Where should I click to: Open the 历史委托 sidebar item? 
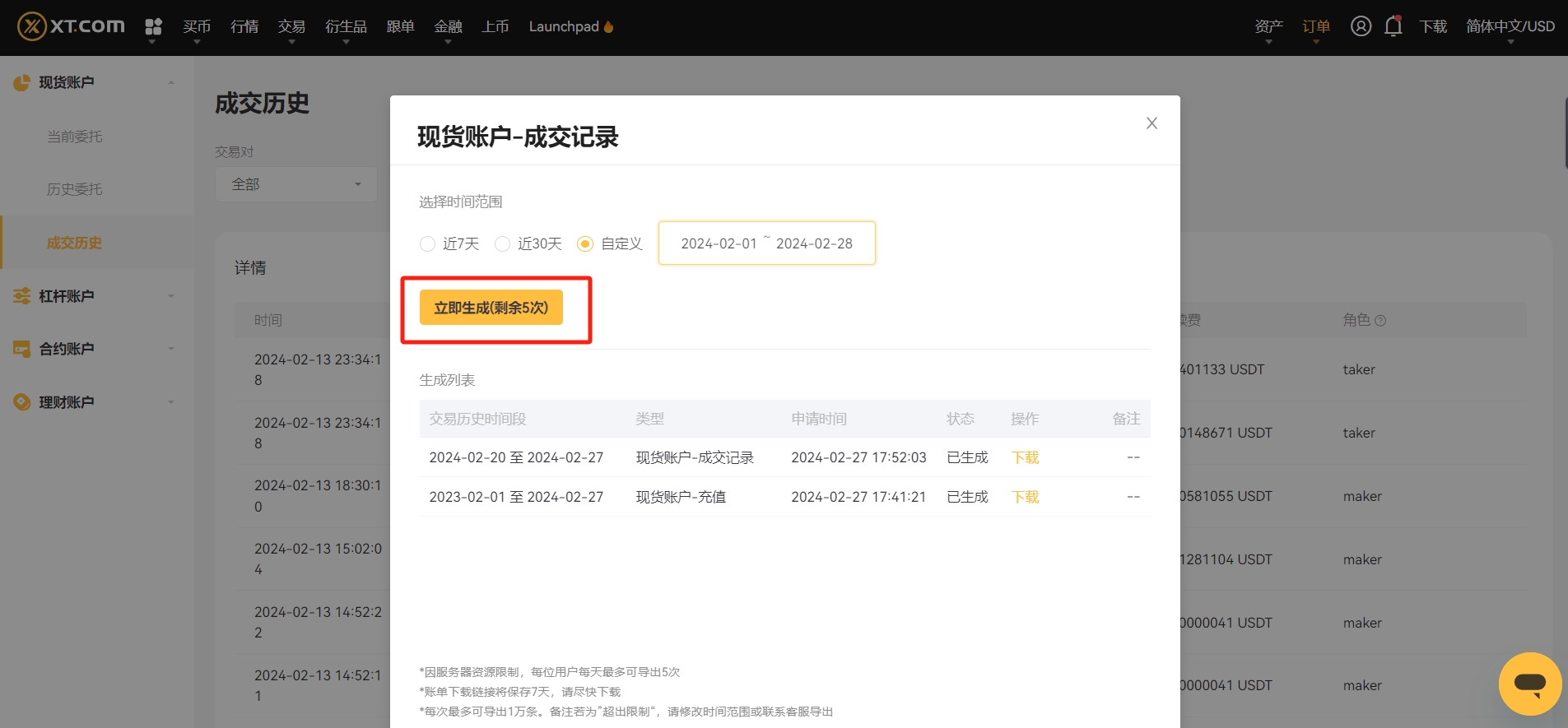tap(75, 189)
